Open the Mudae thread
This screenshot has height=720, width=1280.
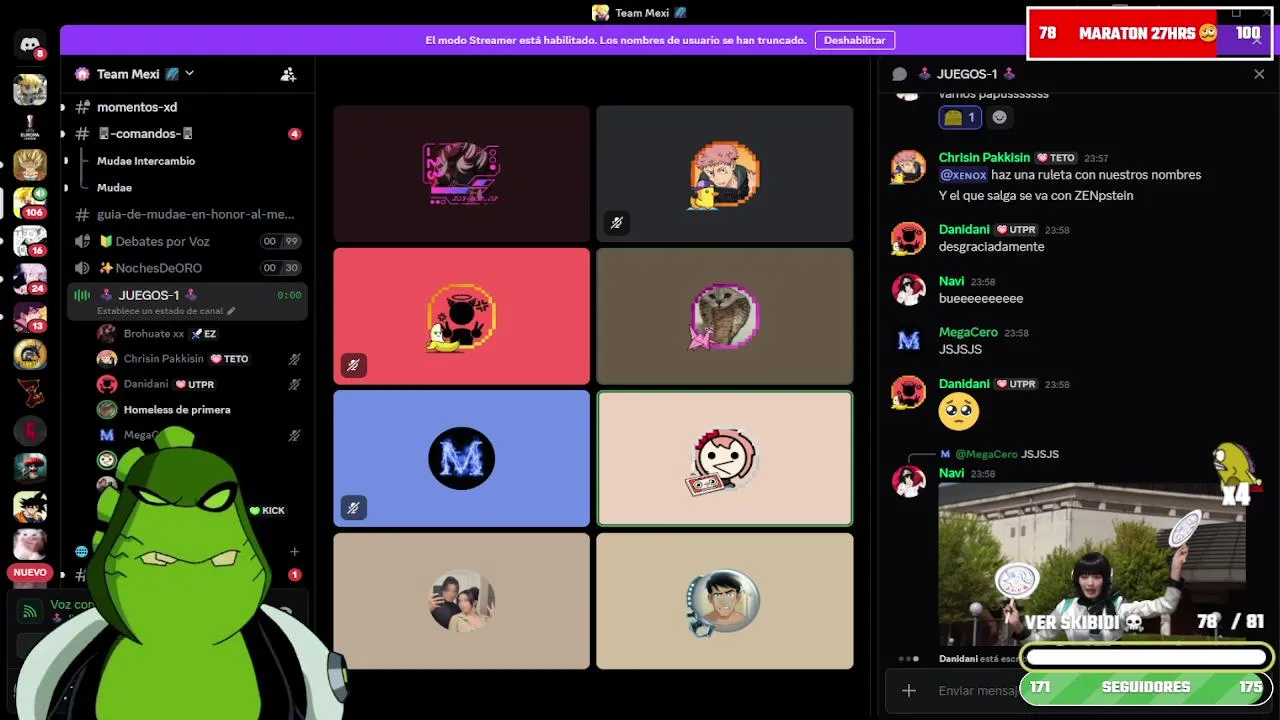[x=114, y=188]
